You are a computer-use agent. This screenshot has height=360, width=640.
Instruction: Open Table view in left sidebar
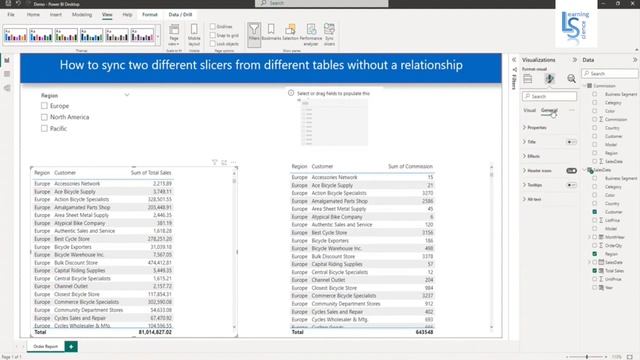pyautogui.click(x=7, y=74)
